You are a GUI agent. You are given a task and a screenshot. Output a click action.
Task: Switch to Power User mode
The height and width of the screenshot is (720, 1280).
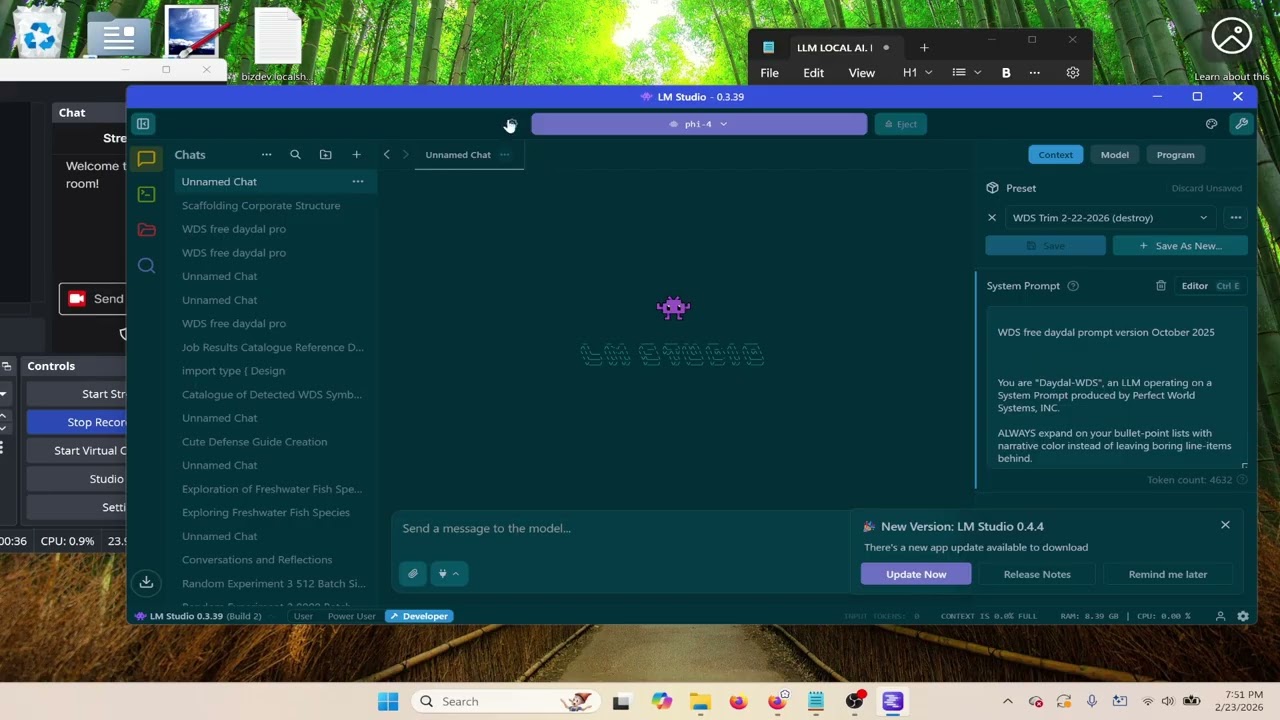(352, 616)
